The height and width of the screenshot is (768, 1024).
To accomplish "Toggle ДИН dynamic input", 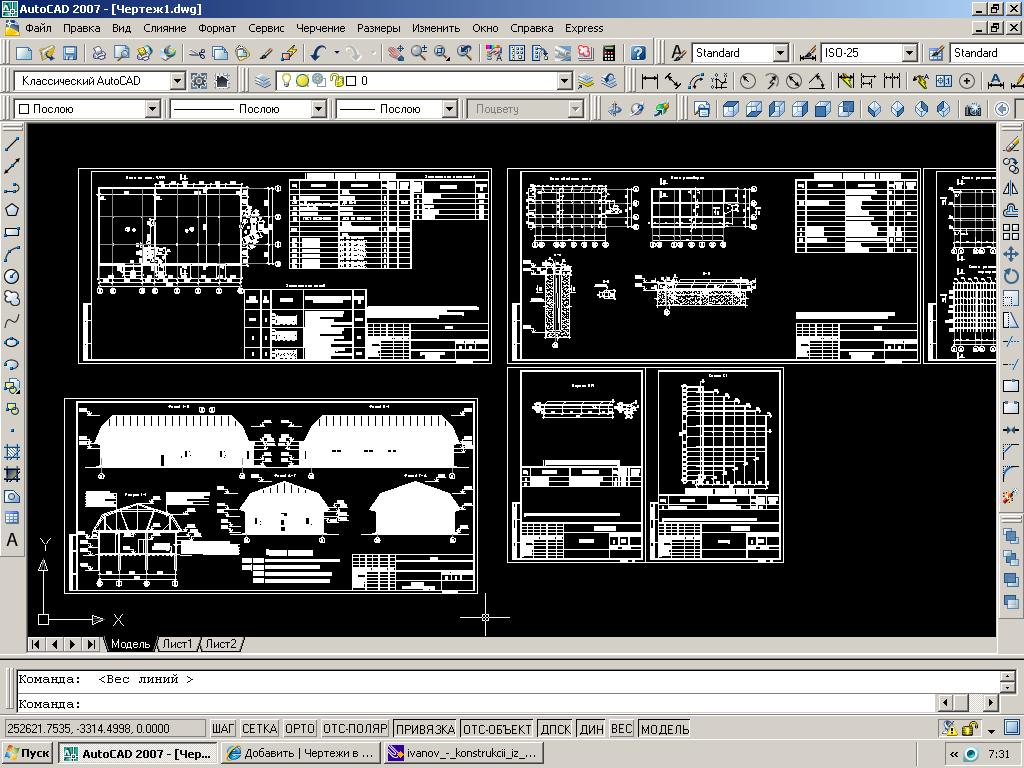I will pyautogui.click(x=592, y=729).
